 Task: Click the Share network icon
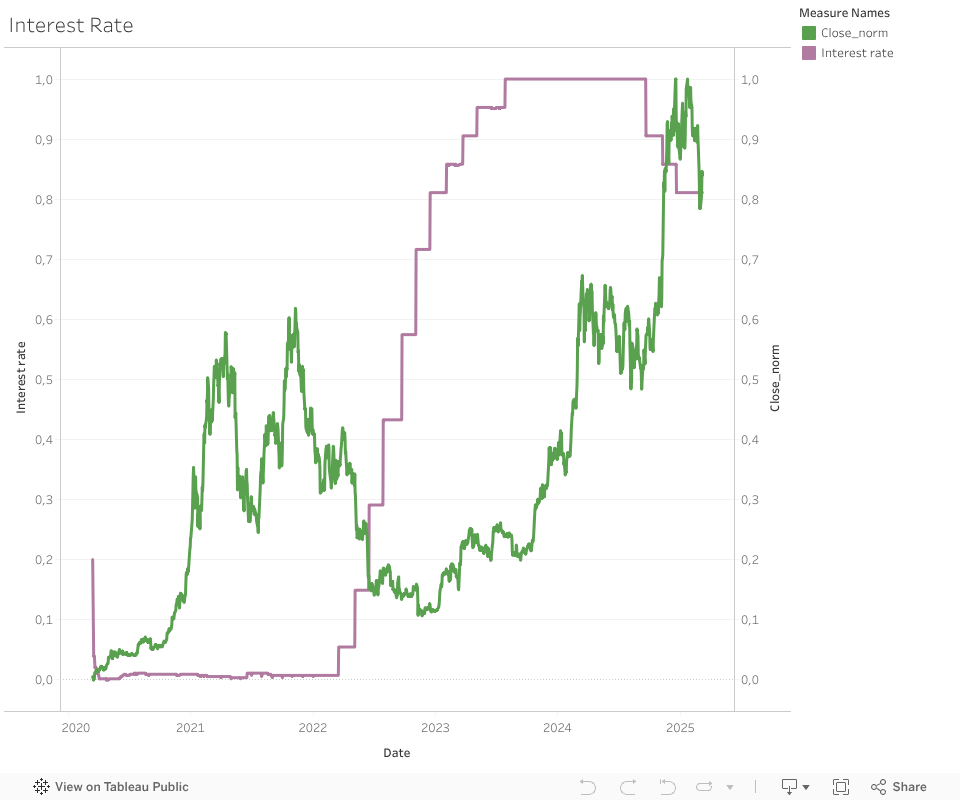click(x=879, y=787)
